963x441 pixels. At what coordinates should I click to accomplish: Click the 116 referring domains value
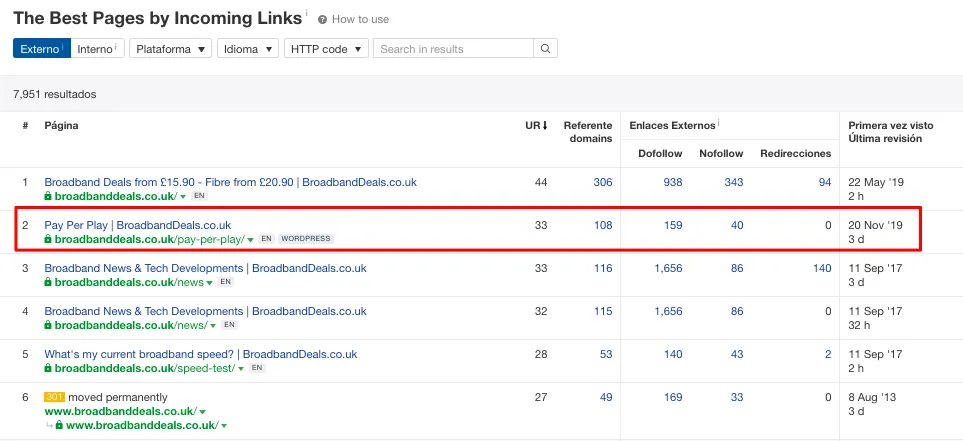click(x=603, y=268)
